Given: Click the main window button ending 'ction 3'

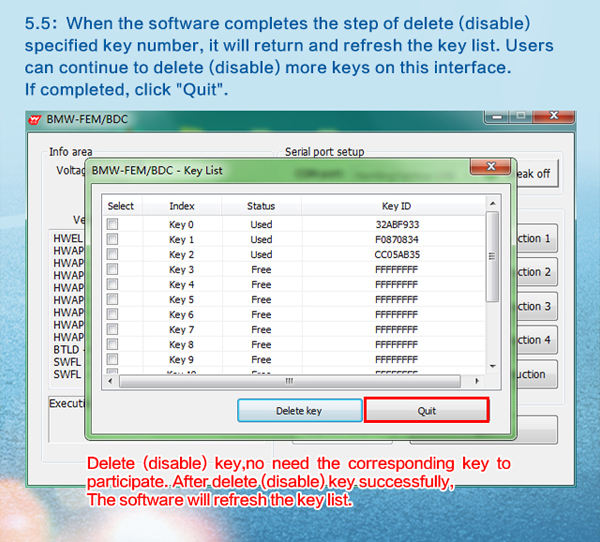Looking at the screenshot, I should point(537,306).
